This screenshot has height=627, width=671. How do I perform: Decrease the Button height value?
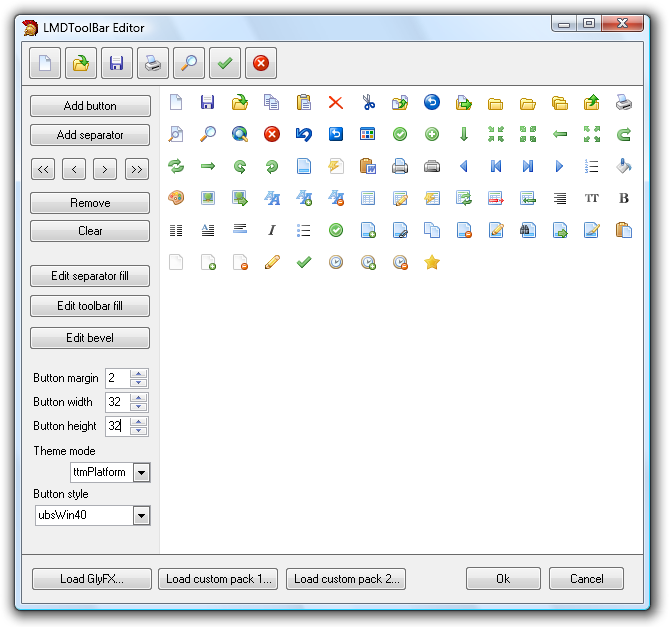139,431
